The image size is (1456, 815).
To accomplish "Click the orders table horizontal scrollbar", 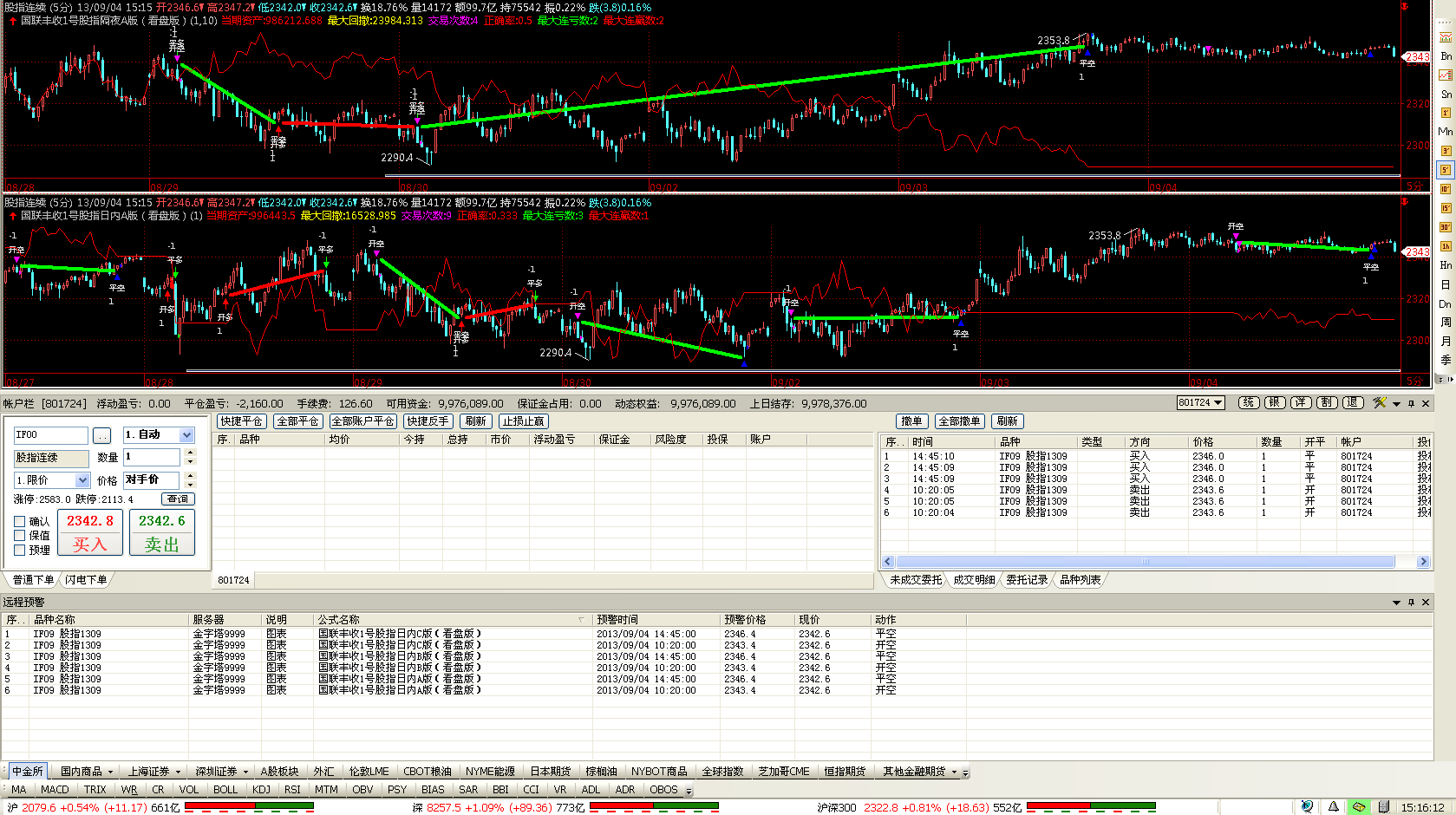I will (1145, 562).
